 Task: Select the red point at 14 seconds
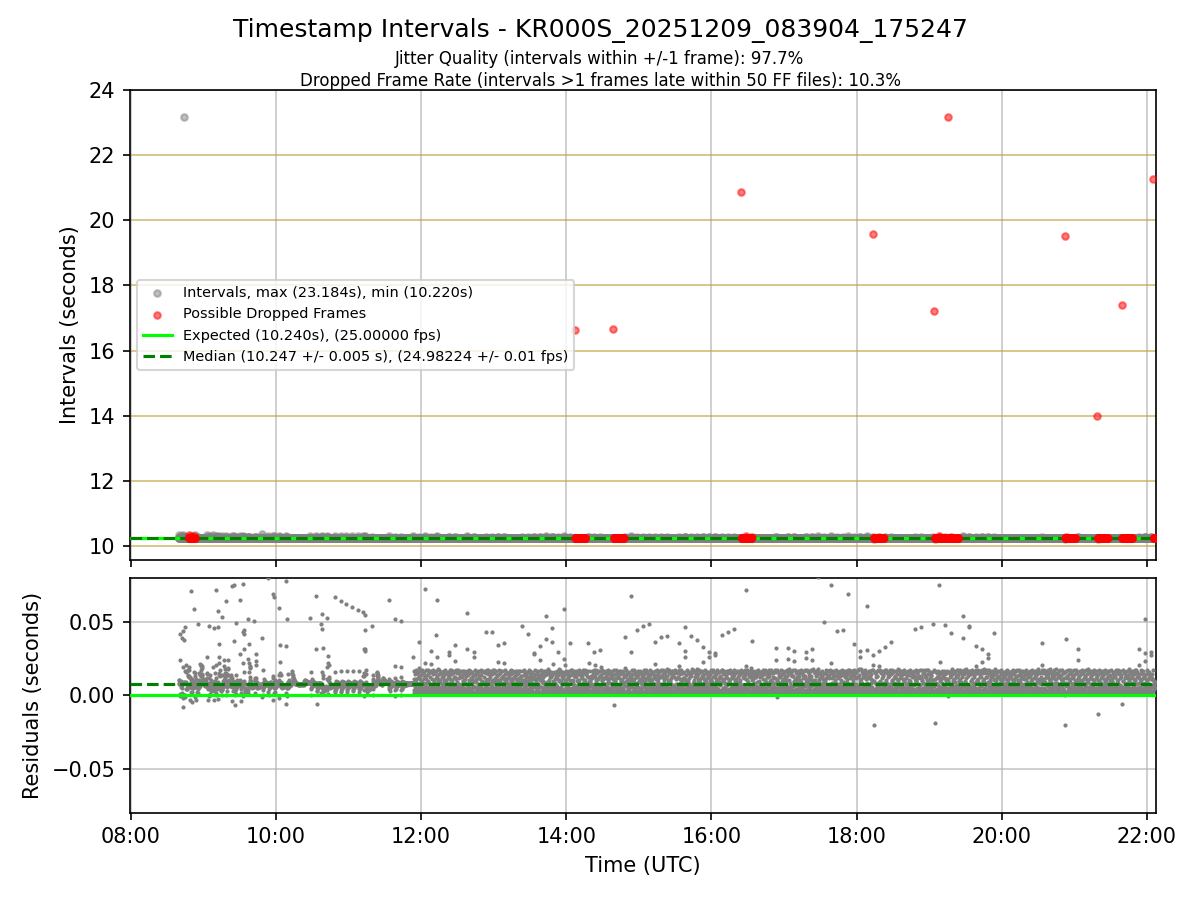tap(1097, 416)
